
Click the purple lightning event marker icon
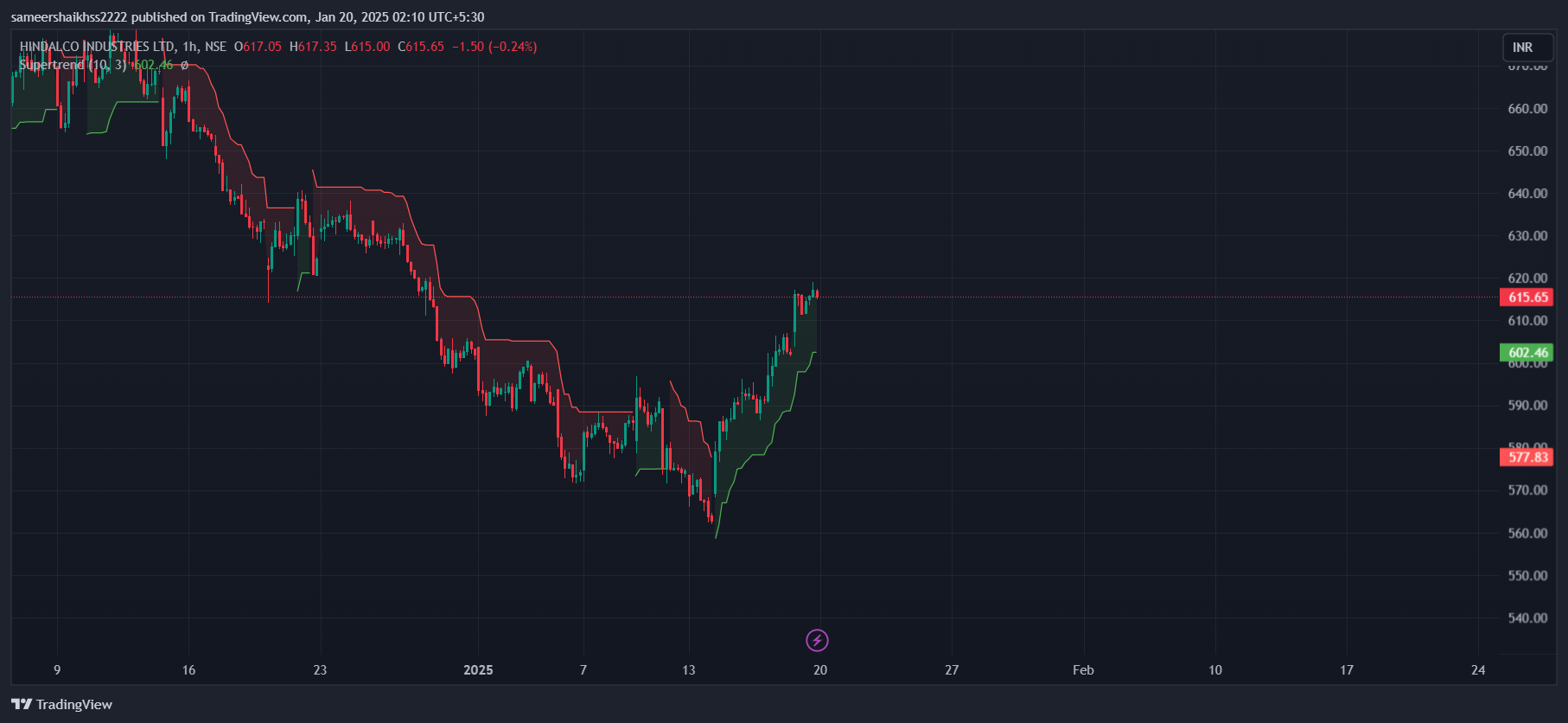[x=817, y=640]
